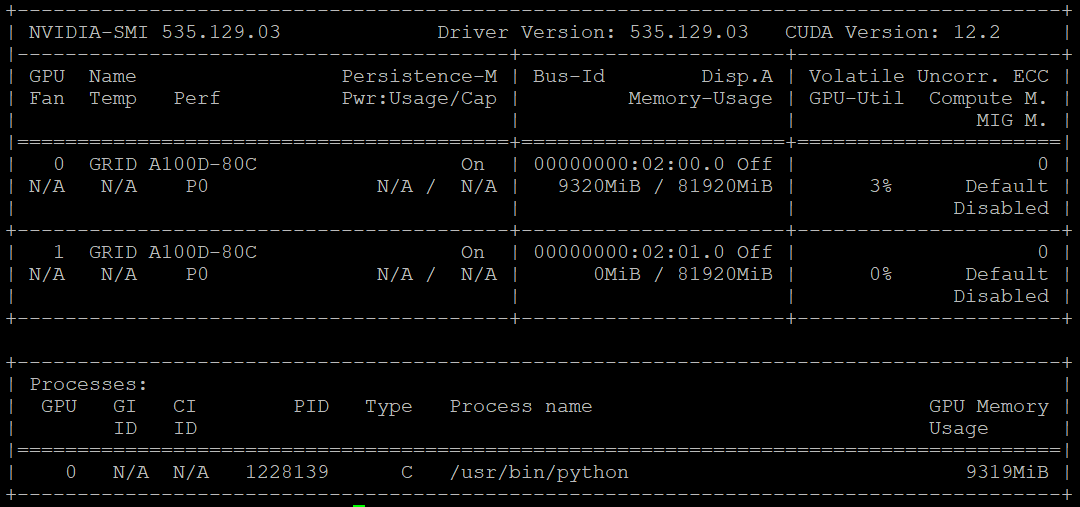Select the 0MiB memory usage value
The image size is (1080, 507).
point(617,275)
